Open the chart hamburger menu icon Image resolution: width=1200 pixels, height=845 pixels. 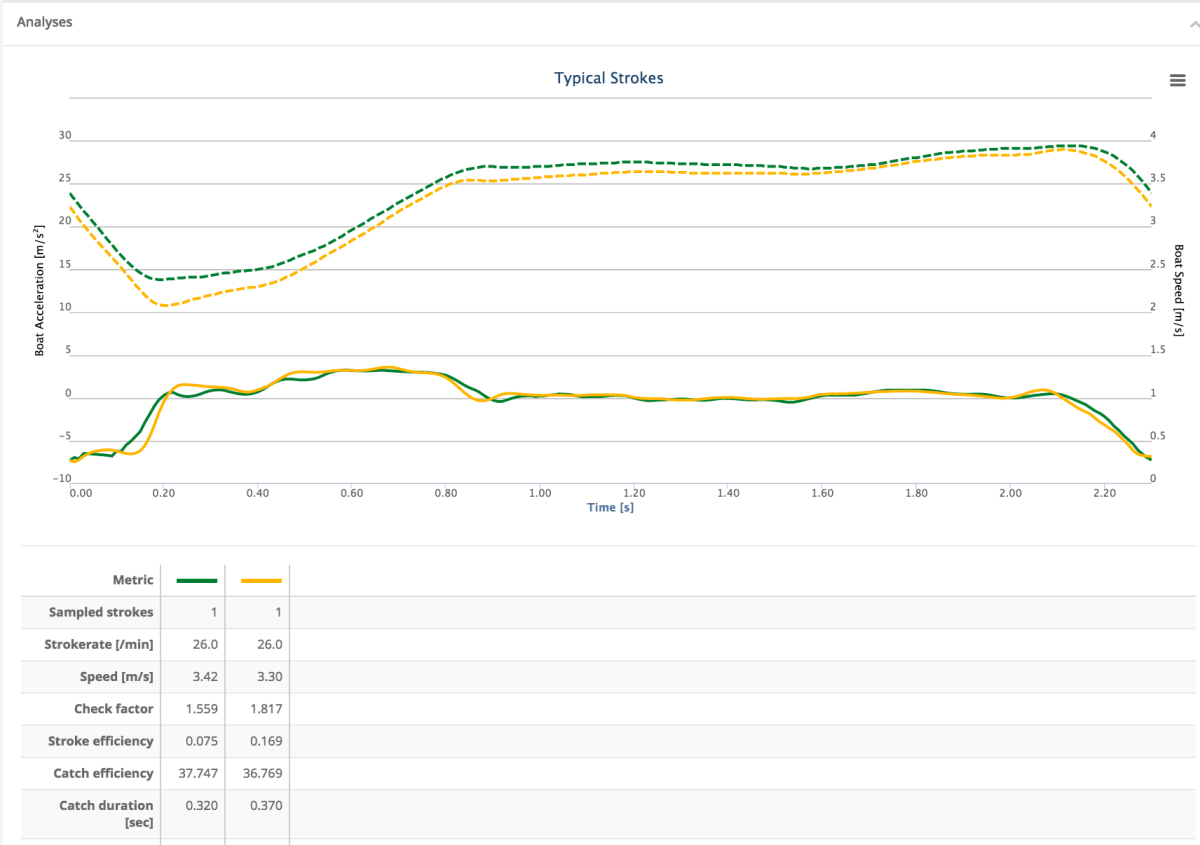coord(1177,81)
